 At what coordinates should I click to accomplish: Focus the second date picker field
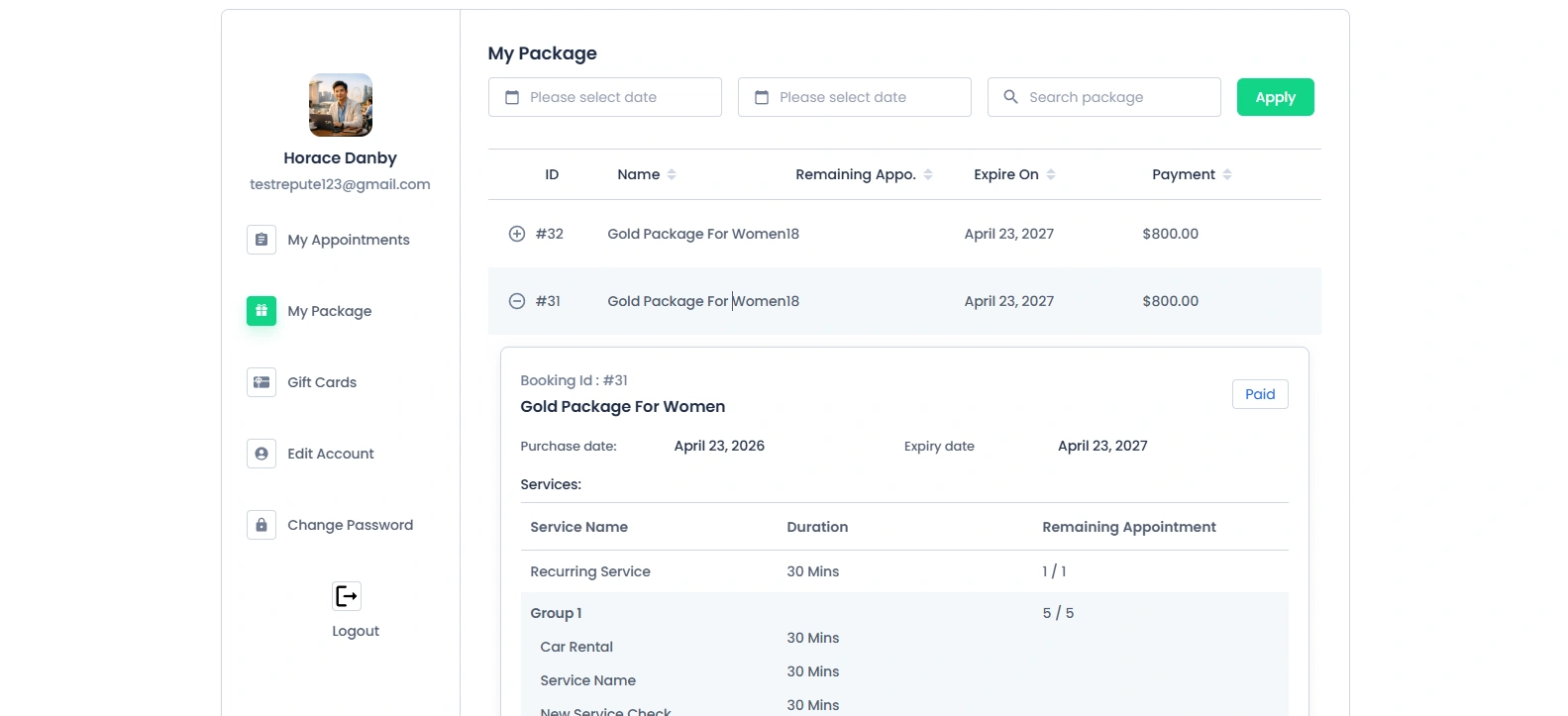click(855, 97)
